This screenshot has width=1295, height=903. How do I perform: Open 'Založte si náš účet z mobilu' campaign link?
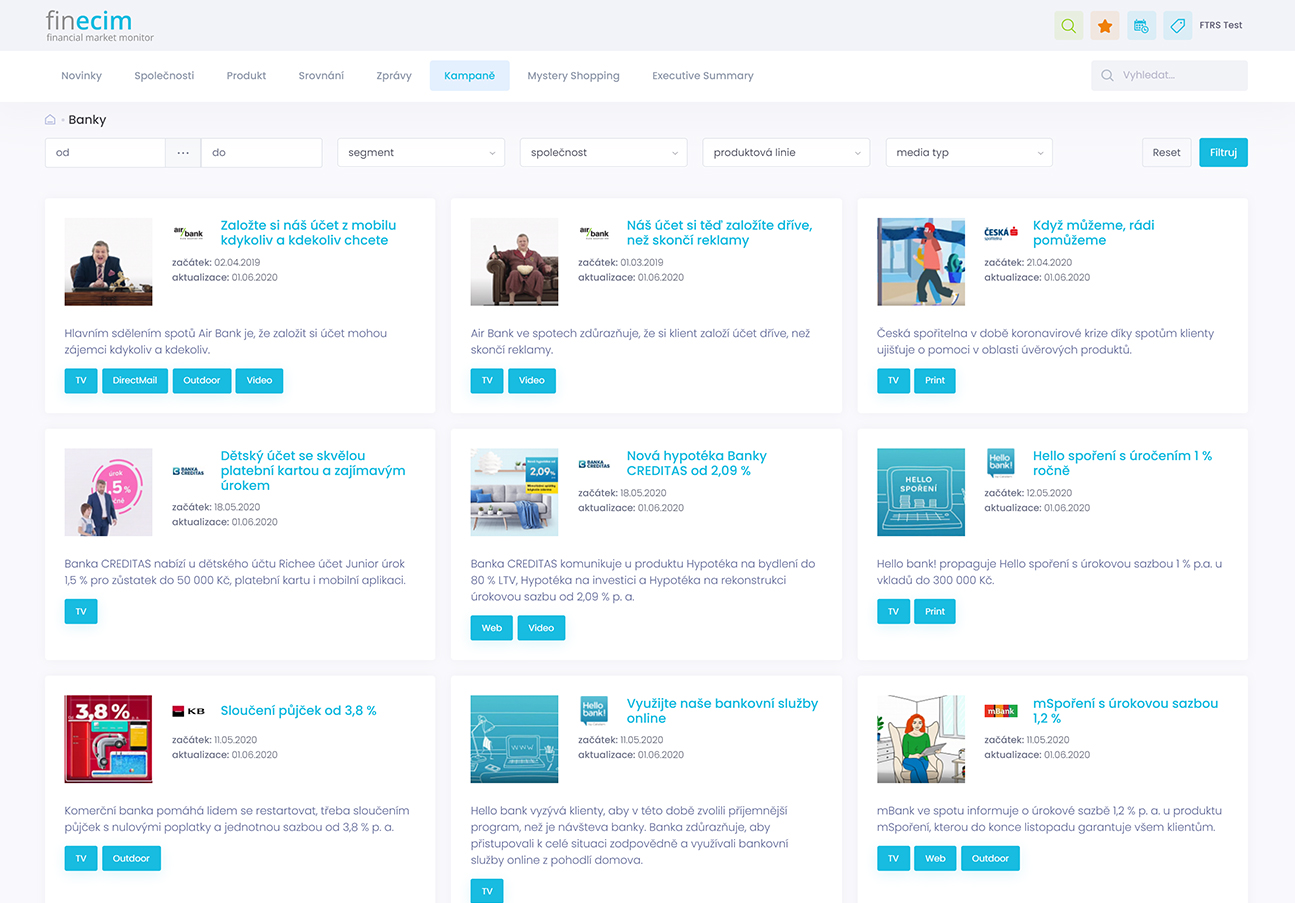pos(308,233)
